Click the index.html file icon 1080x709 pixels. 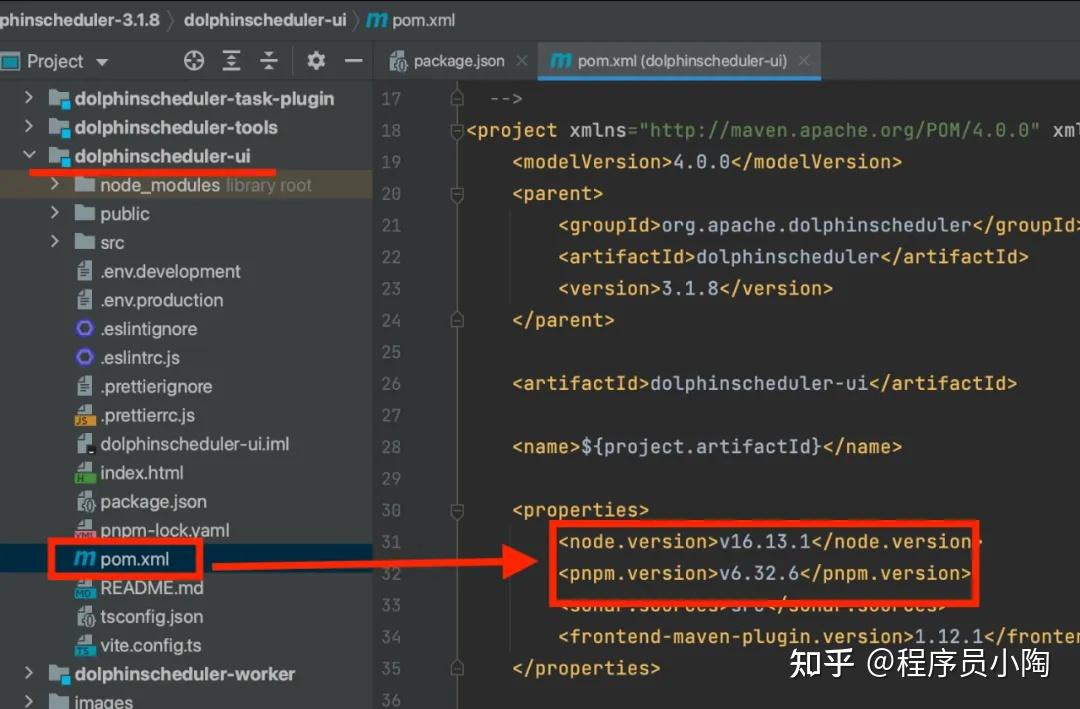(x=84, y=472)
